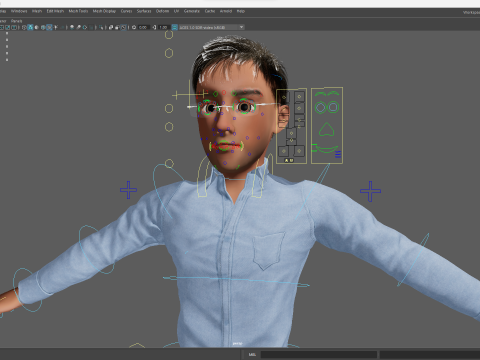Toggle the view transform icon
The height and width of the screenshot is (360, 480).
(174, 27)
